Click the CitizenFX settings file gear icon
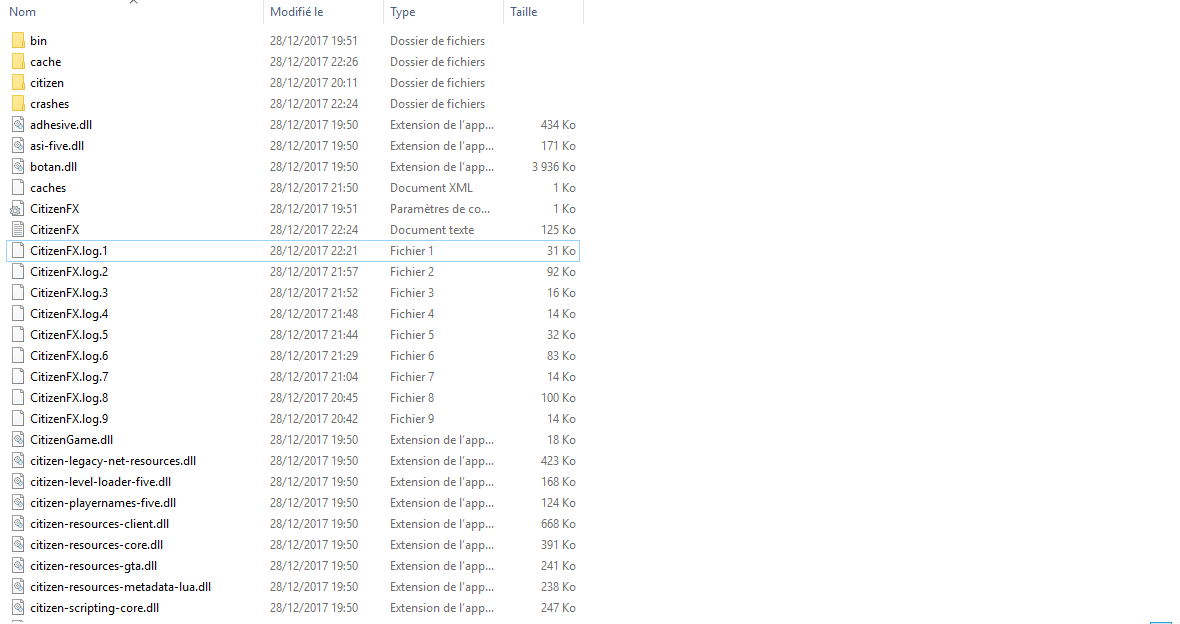Screen dimensions: 1180x624 click(x=18, y=209)
